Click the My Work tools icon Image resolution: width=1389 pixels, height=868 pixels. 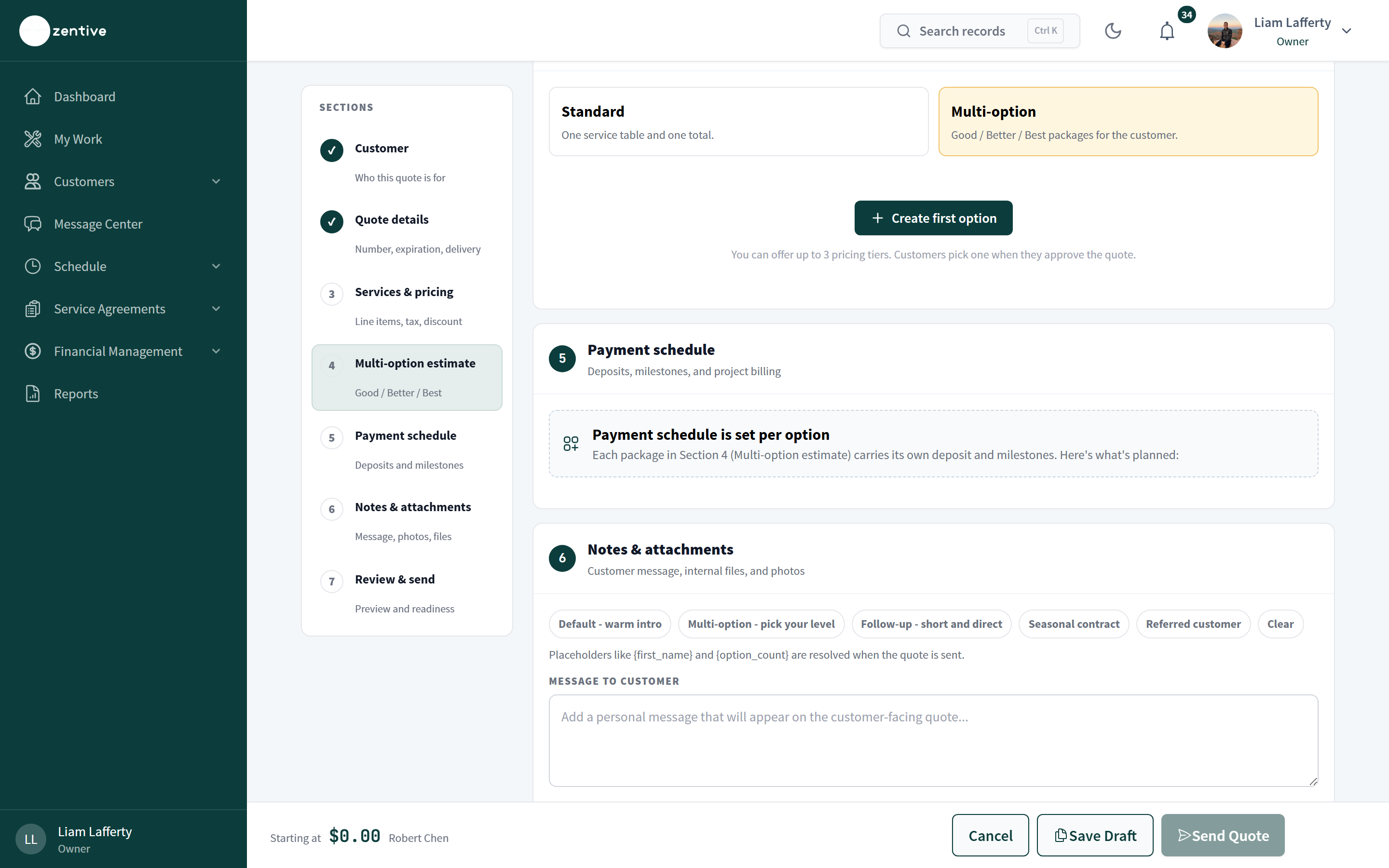point(33,139)
